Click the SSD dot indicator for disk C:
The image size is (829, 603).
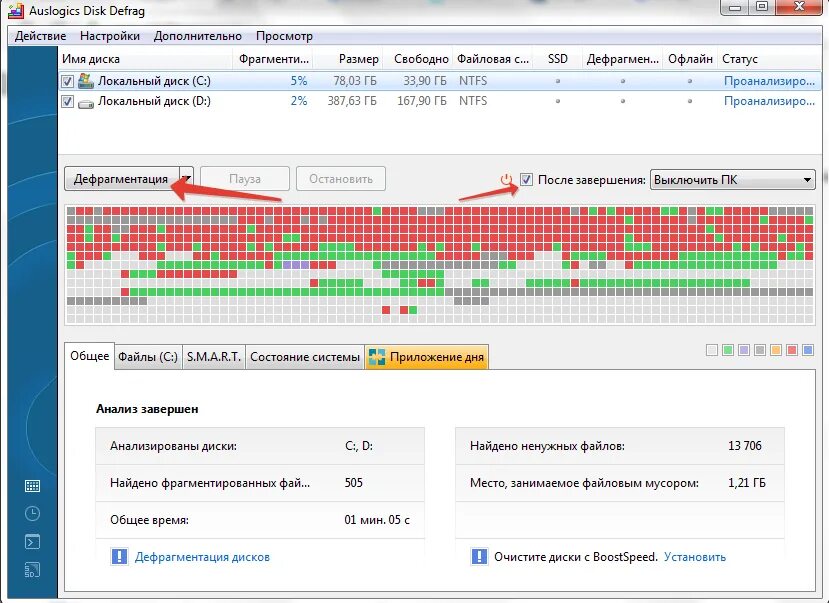click(x=558, y=81)
